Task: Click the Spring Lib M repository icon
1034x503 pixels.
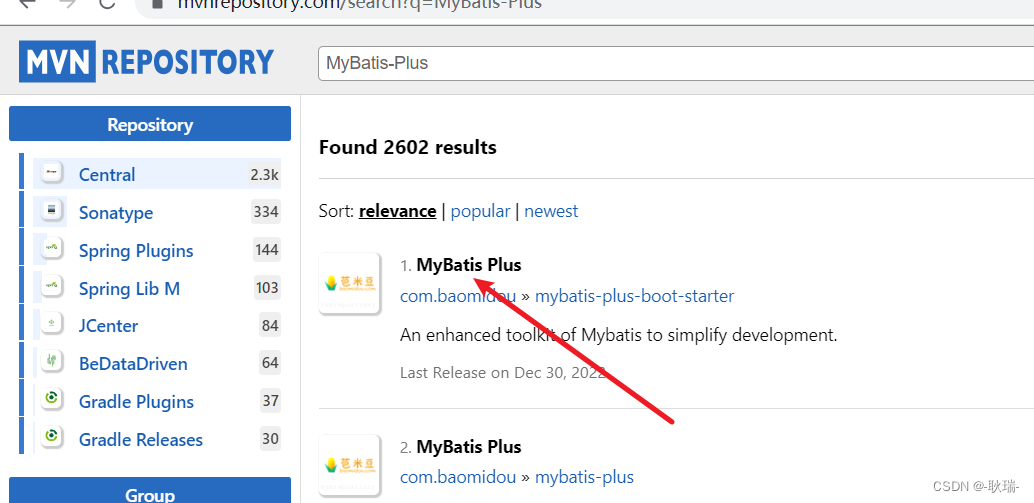Action: (51, 287)
